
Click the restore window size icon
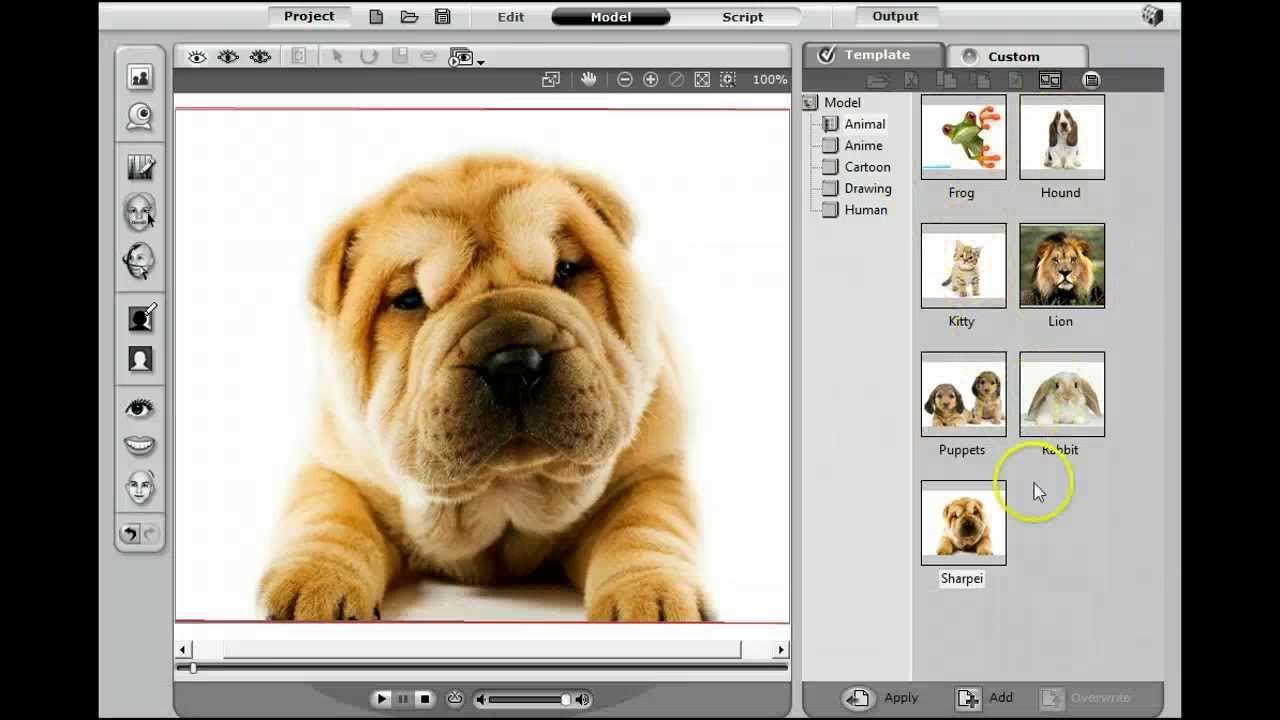[x=551, y=79]
